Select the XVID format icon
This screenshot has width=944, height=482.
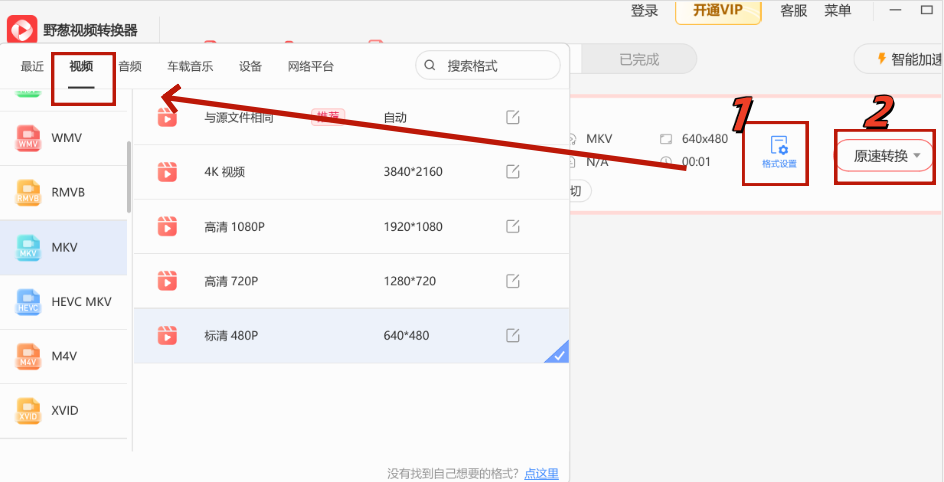(28, 411)
